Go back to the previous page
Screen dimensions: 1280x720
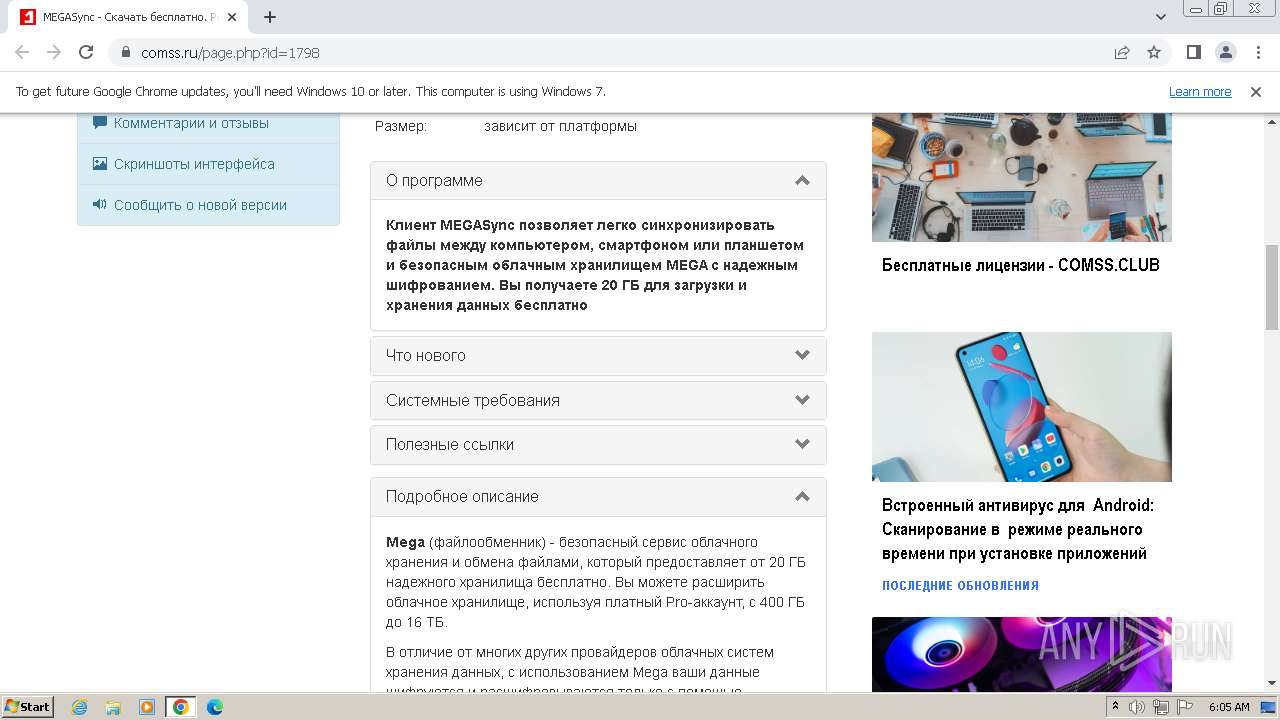click(x=22, y=52)
